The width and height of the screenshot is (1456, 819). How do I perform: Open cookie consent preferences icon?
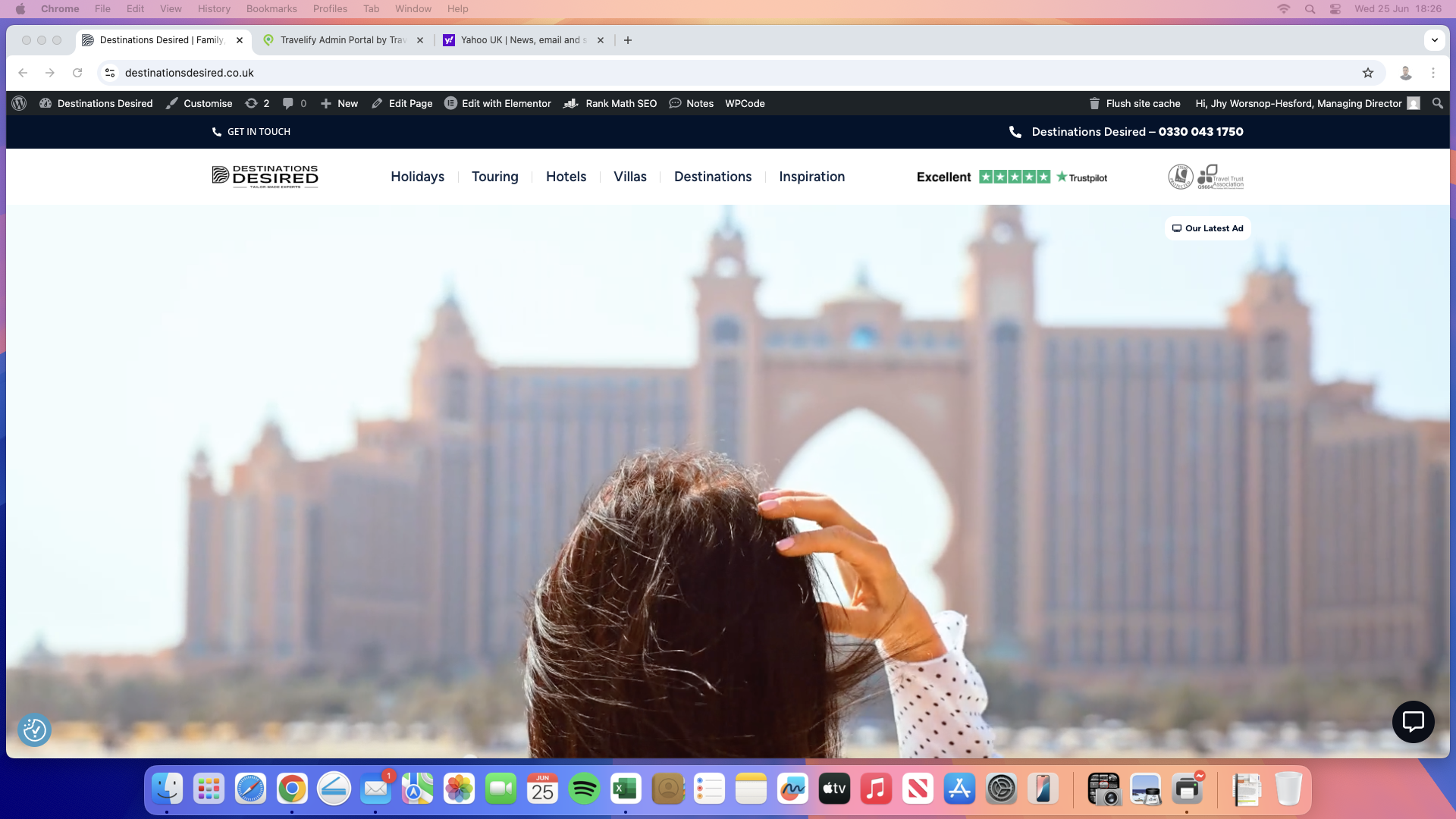[x=34, y=730]
